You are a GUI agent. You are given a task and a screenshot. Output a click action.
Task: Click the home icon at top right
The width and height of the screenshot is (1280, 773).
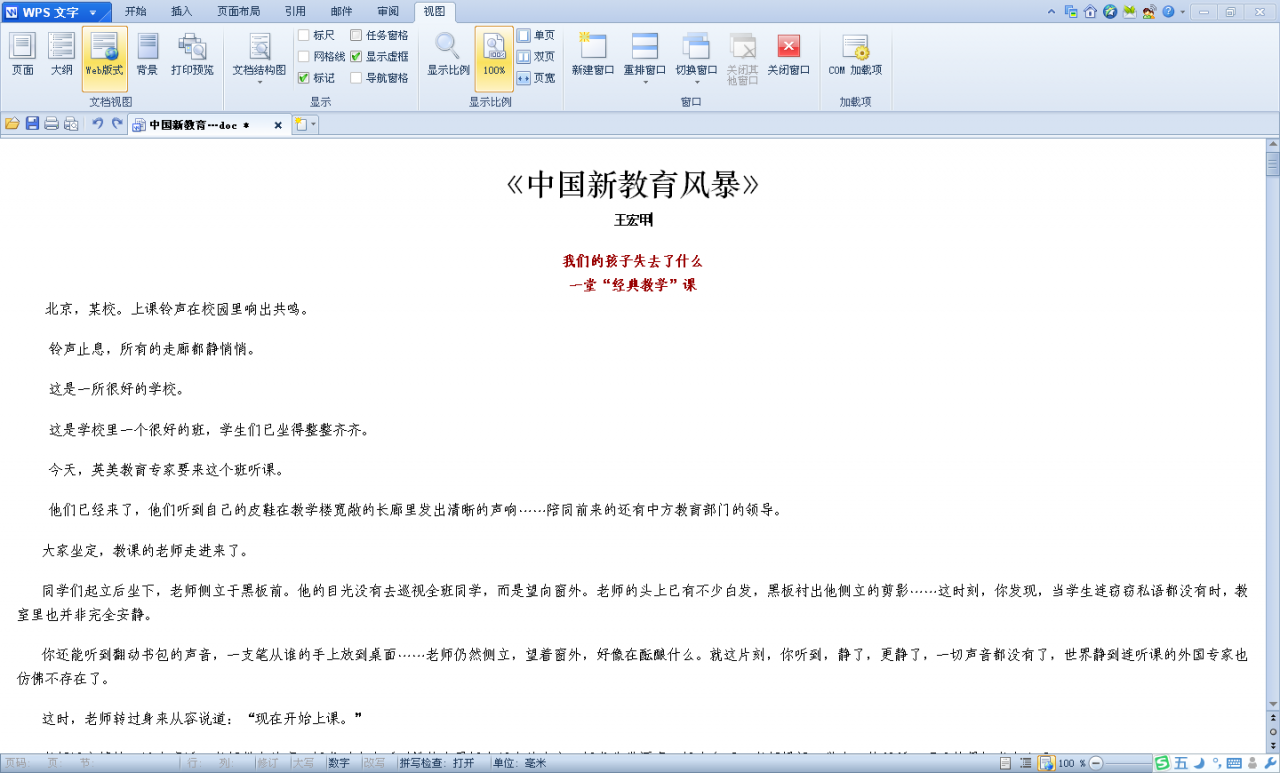1090,12
